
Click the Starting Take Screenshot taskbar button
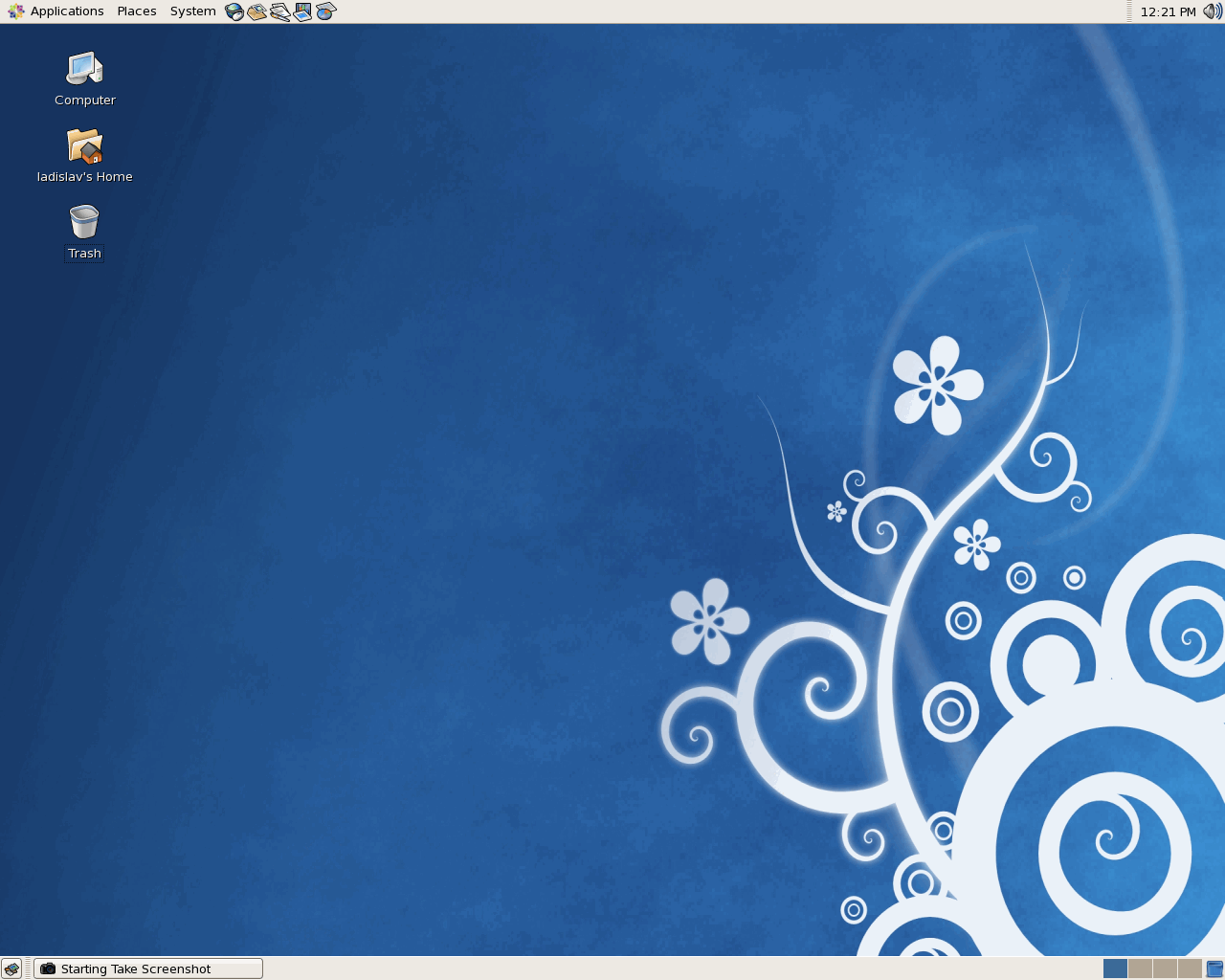point(148,969)
